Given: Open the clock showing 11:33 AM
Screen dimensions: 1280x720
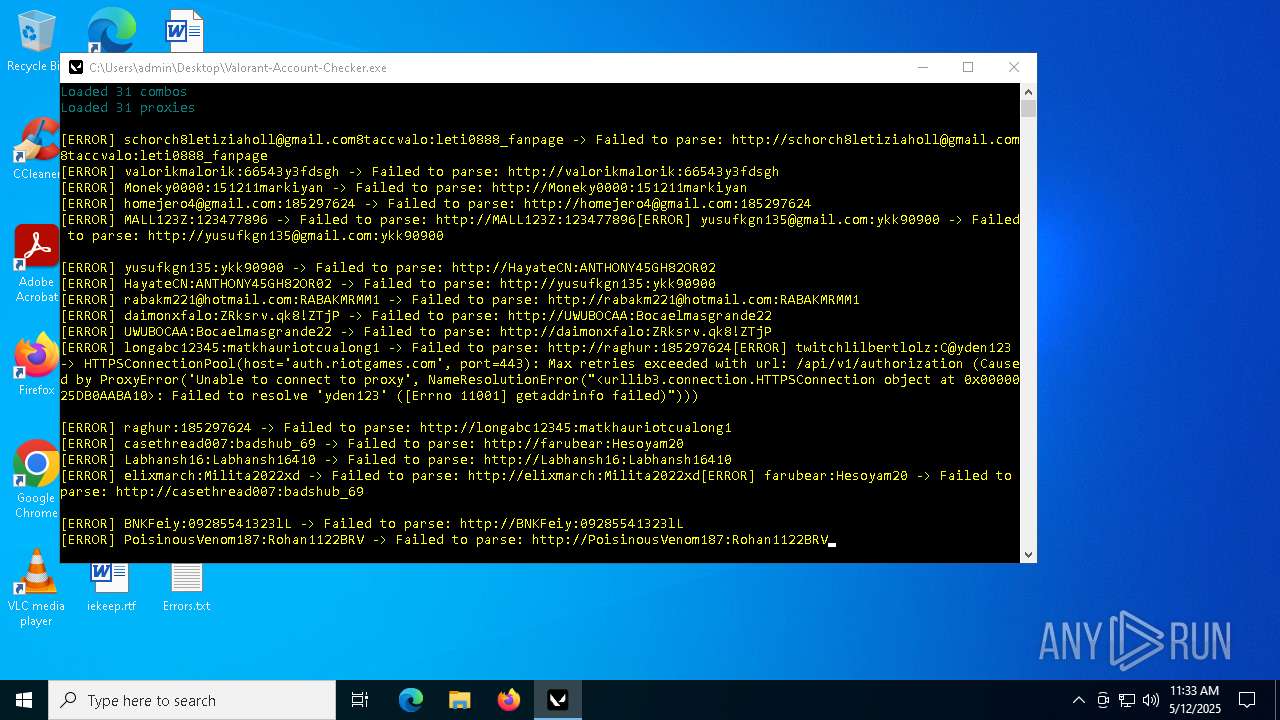Looking at the screenshot, I should (x=1194, y=700).
